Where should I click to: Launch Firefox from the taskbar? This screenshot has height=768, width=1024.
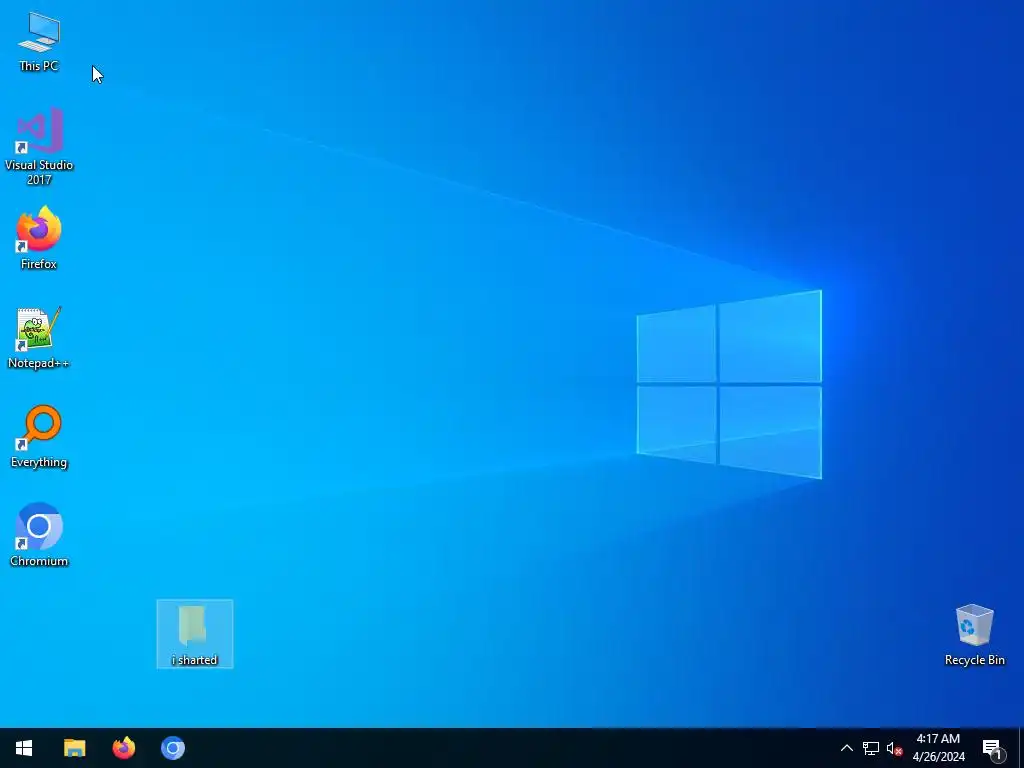(x=123, y=748)
